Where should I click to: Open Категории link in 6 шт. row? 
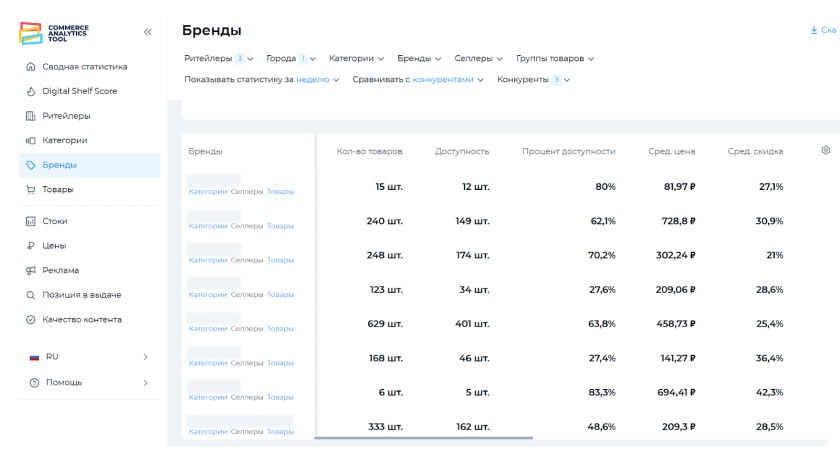pyautogui.click(x=208, y=397)
